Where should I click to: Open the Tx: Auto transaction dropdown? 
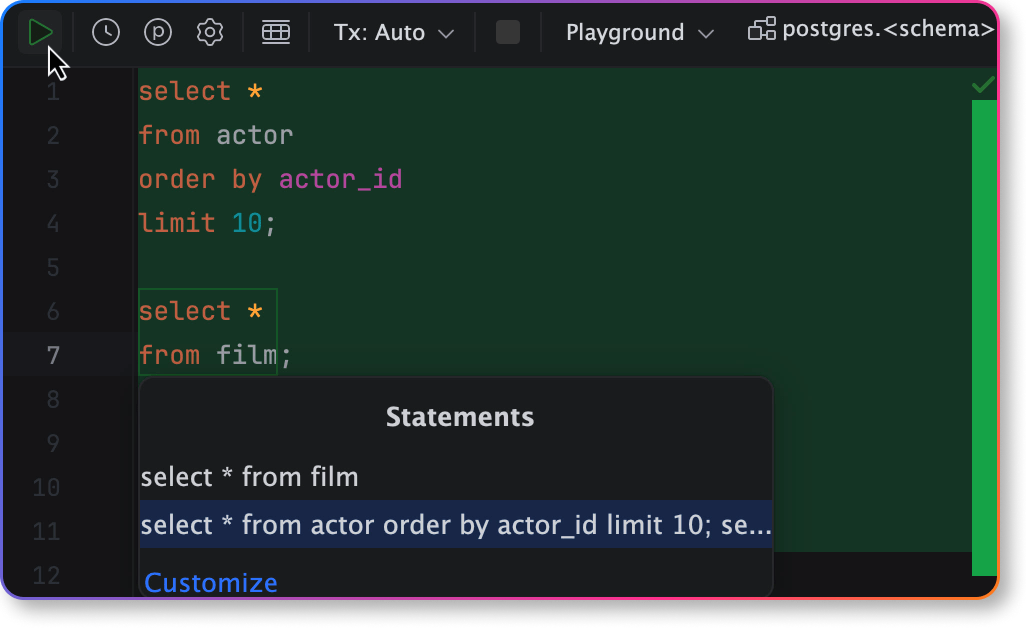(x=393, y=32)
